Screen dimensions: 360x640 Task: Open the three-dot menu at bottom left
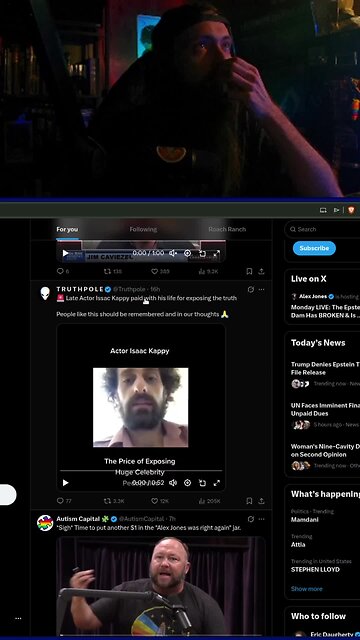[x=18, y=618]
